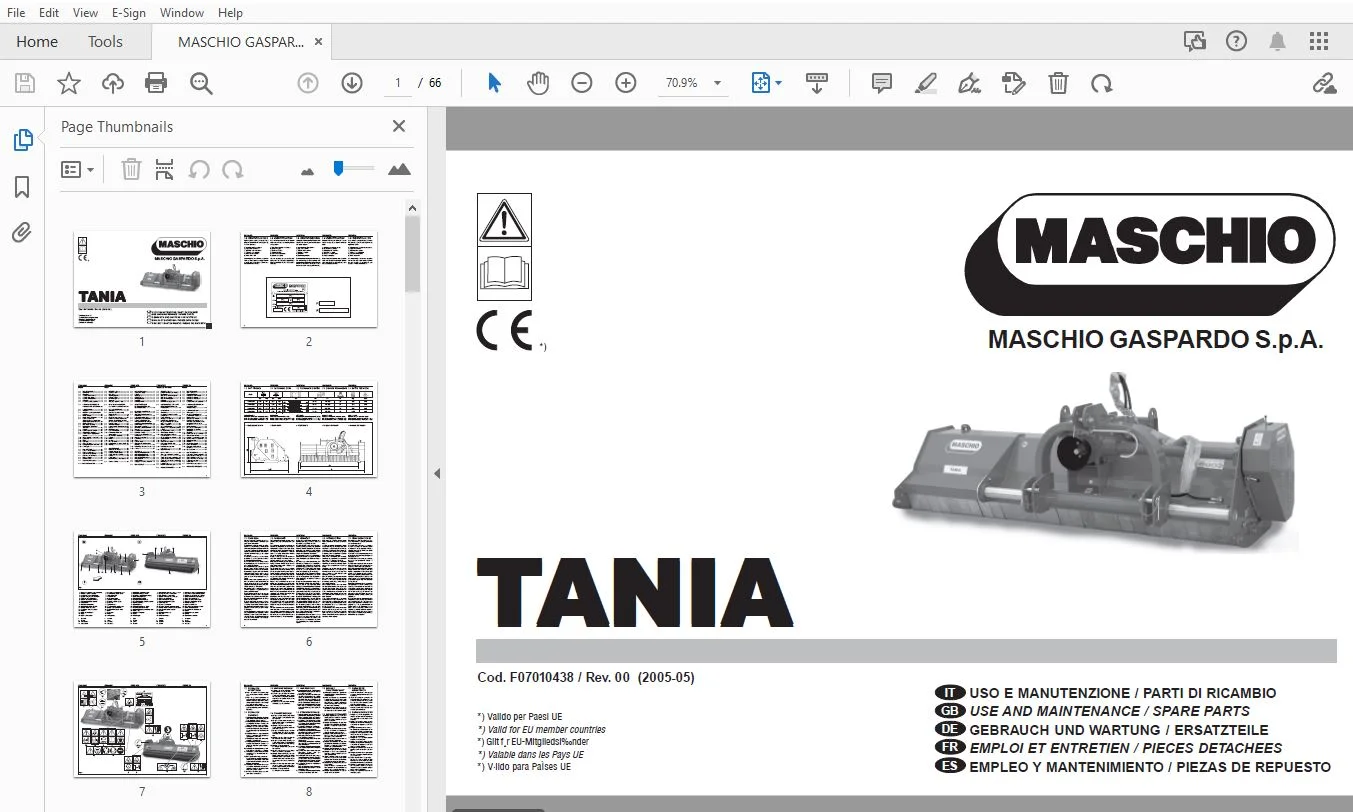Go to previous page arrow
Image resolution: width=1353 pixels, height=812 pixels.
(x=308, y=83)
